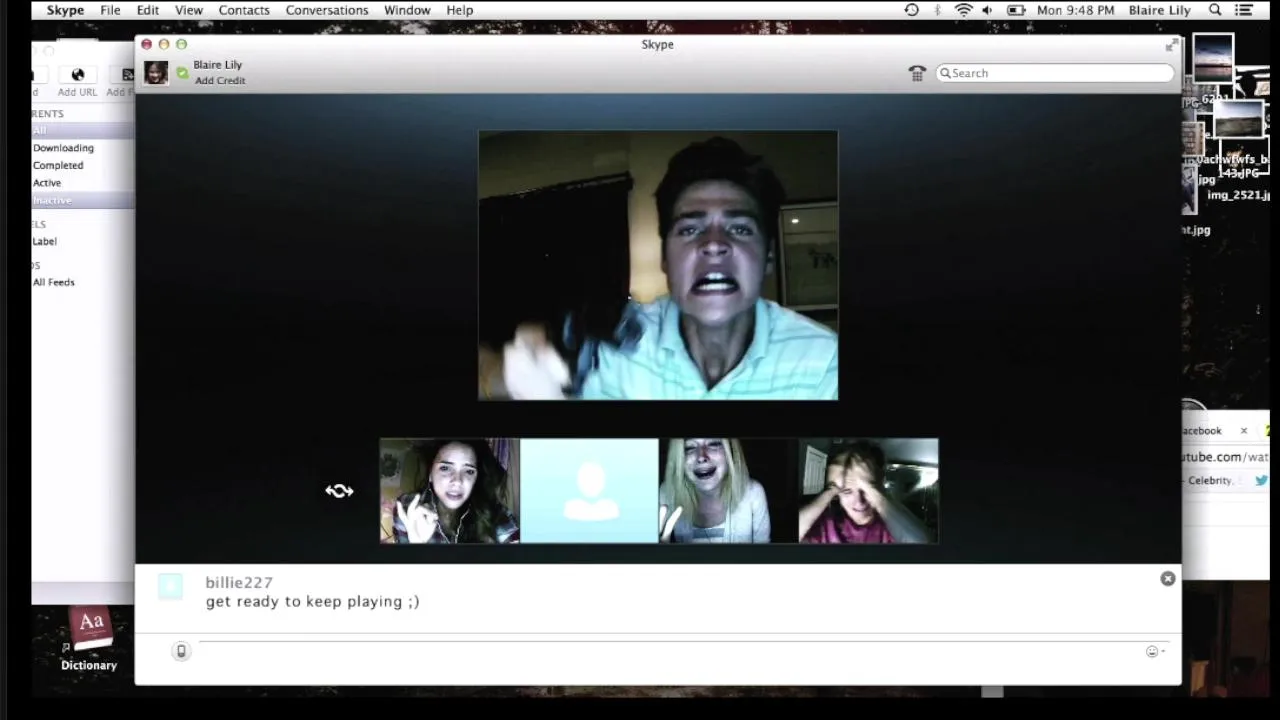Open Spotlight search magnifier
This screenshot has width=1280, height=720.
pos(1215,10)
